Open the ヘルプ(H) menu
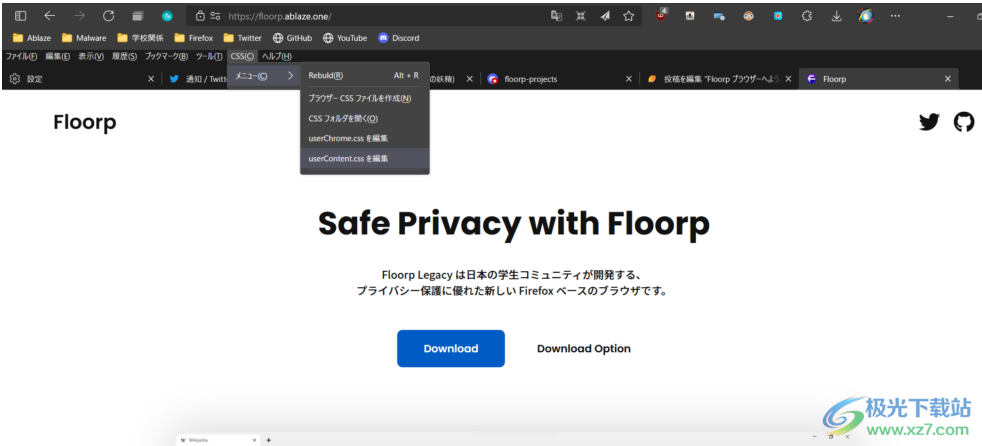This screenshot has width=982, height=446. 276,56
